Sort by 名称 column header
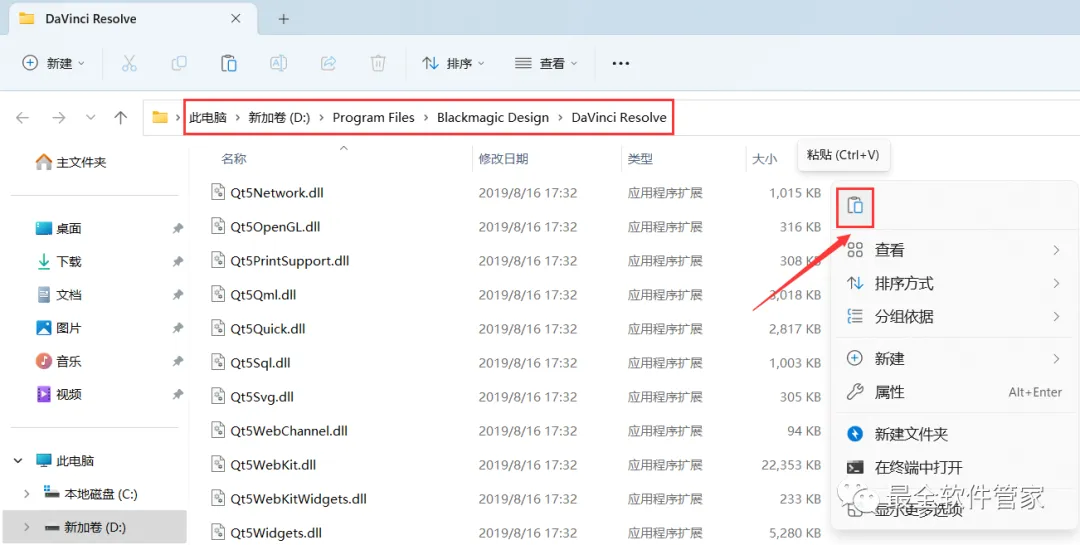Viewport: 1080px width, 545px height. [x=233, y=159]
